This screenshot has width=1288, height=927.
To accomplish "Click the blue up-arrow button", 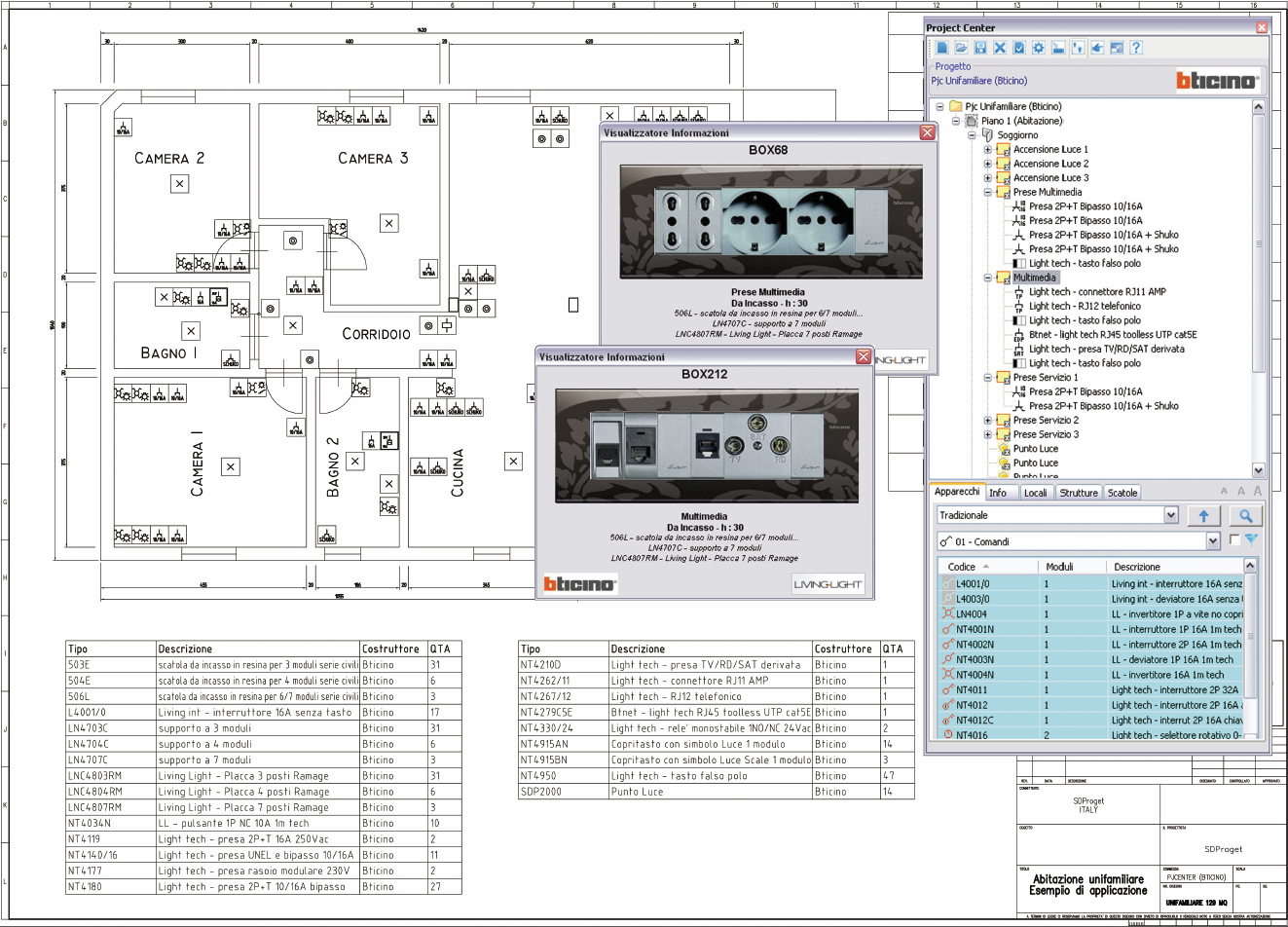I will pyautogui.click(x=1204, y=516).
